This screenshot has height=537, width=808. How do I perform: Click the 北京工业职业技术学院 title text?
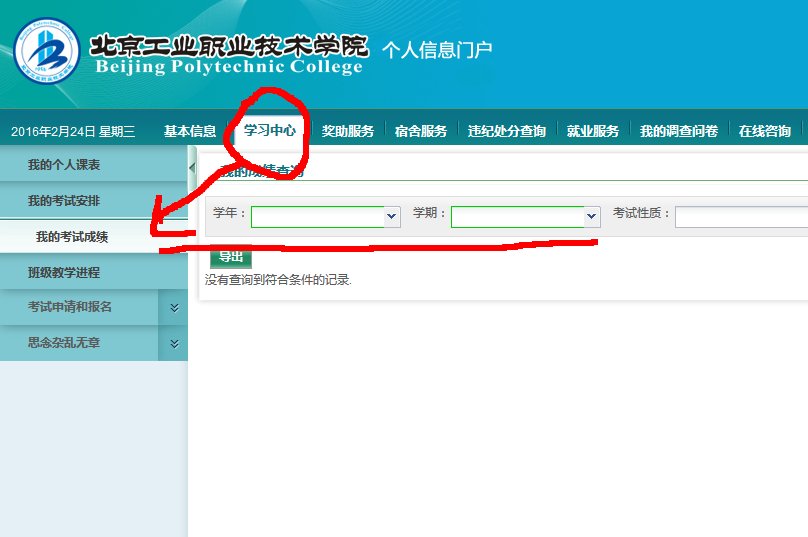[x=229, y=45]
